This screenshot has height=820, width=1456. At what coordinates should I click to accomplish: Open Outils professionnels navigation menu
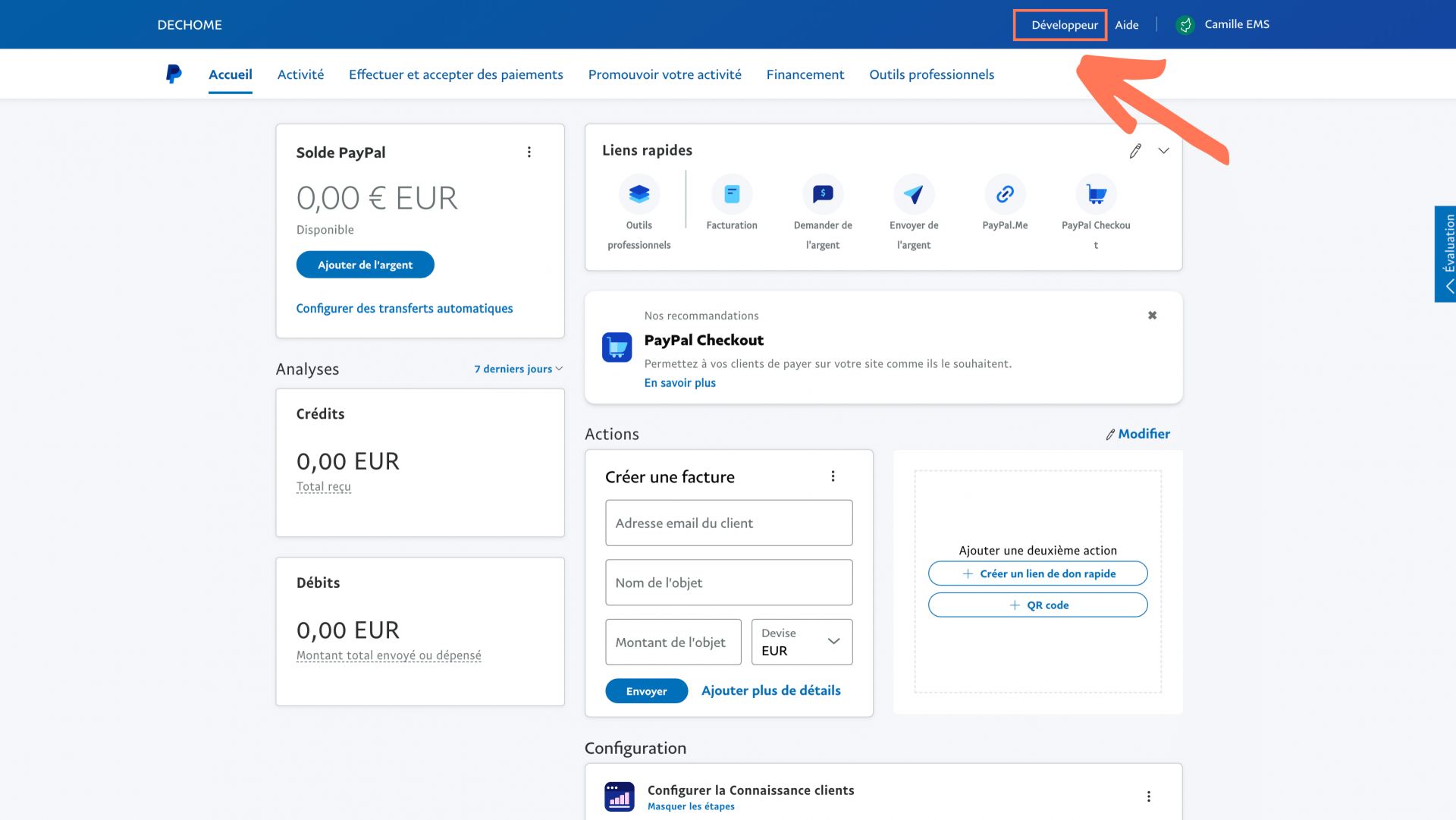click(x=932, y=74)
